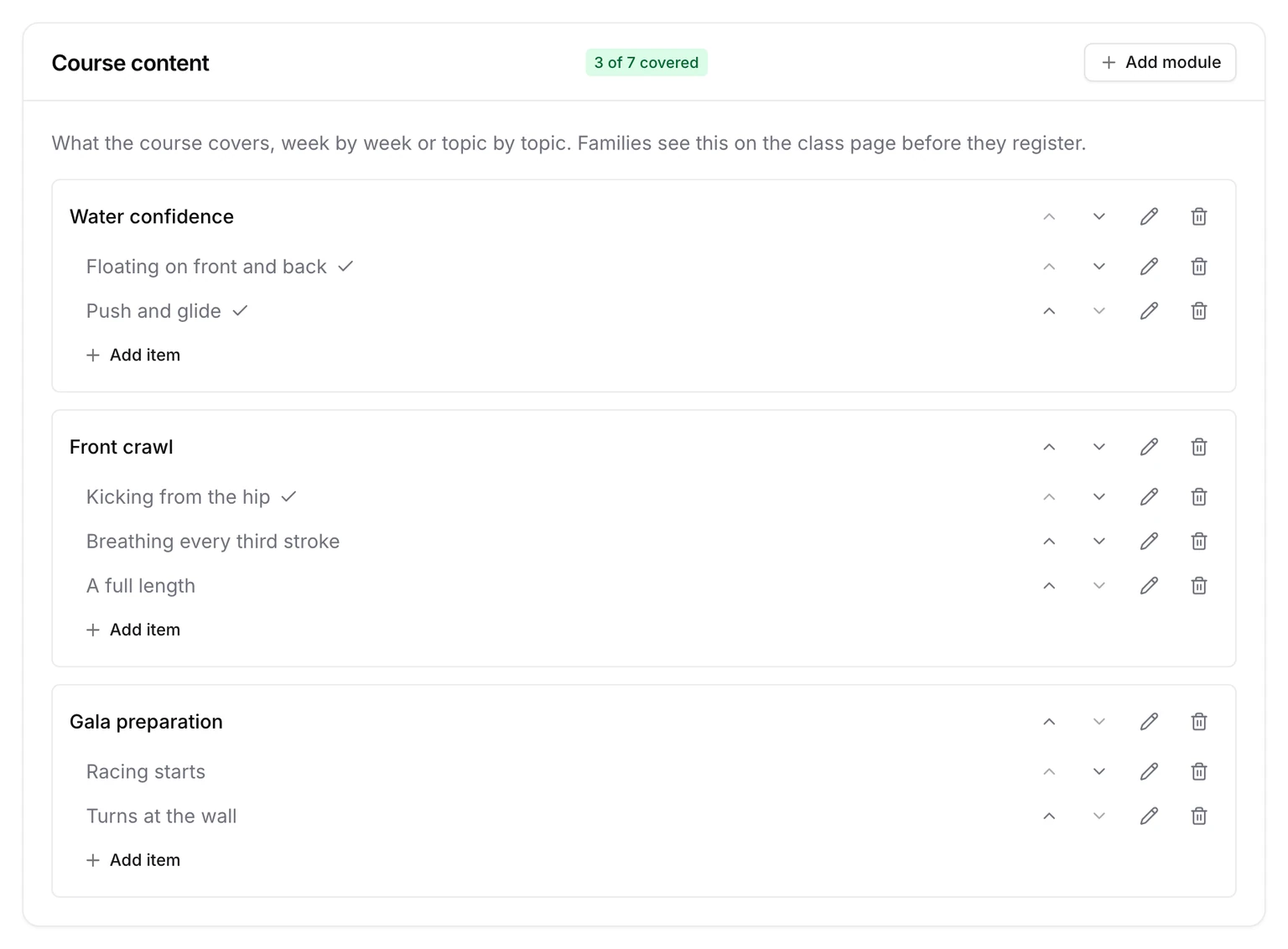The image size is (1288, 949).
Task: Move Floating on front and back down
Action: (x=1098, y=267)
